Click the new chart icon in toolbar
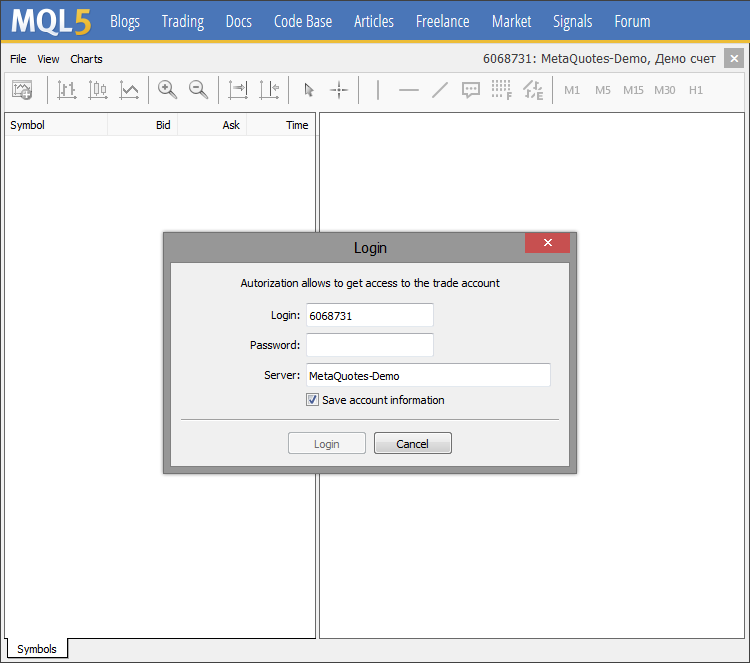Screen dimensions: 750x663 click(22, 90)
